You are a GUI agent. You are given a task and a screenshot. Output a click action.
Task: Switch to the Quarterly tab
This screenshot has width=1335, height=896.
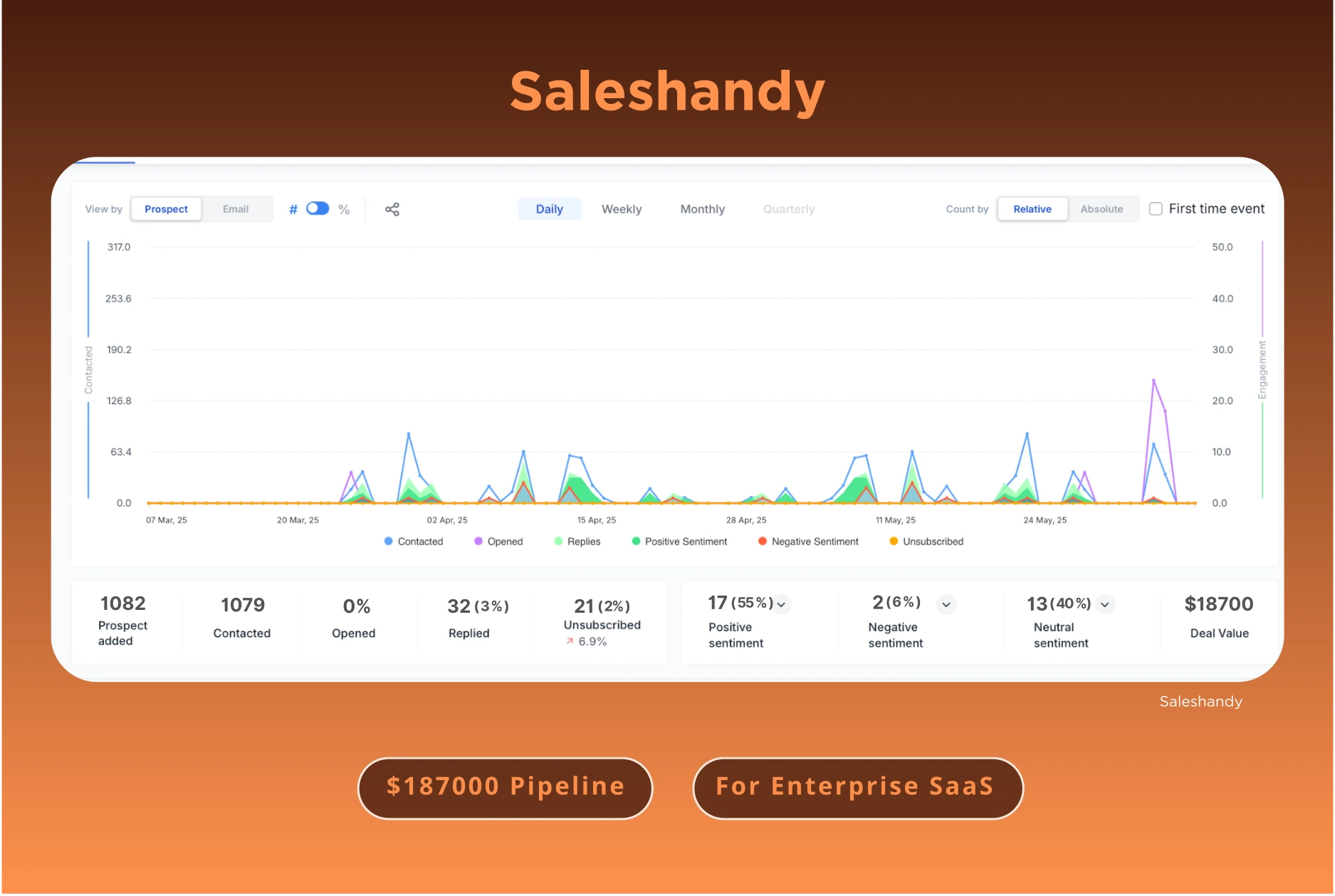[789, 209]
